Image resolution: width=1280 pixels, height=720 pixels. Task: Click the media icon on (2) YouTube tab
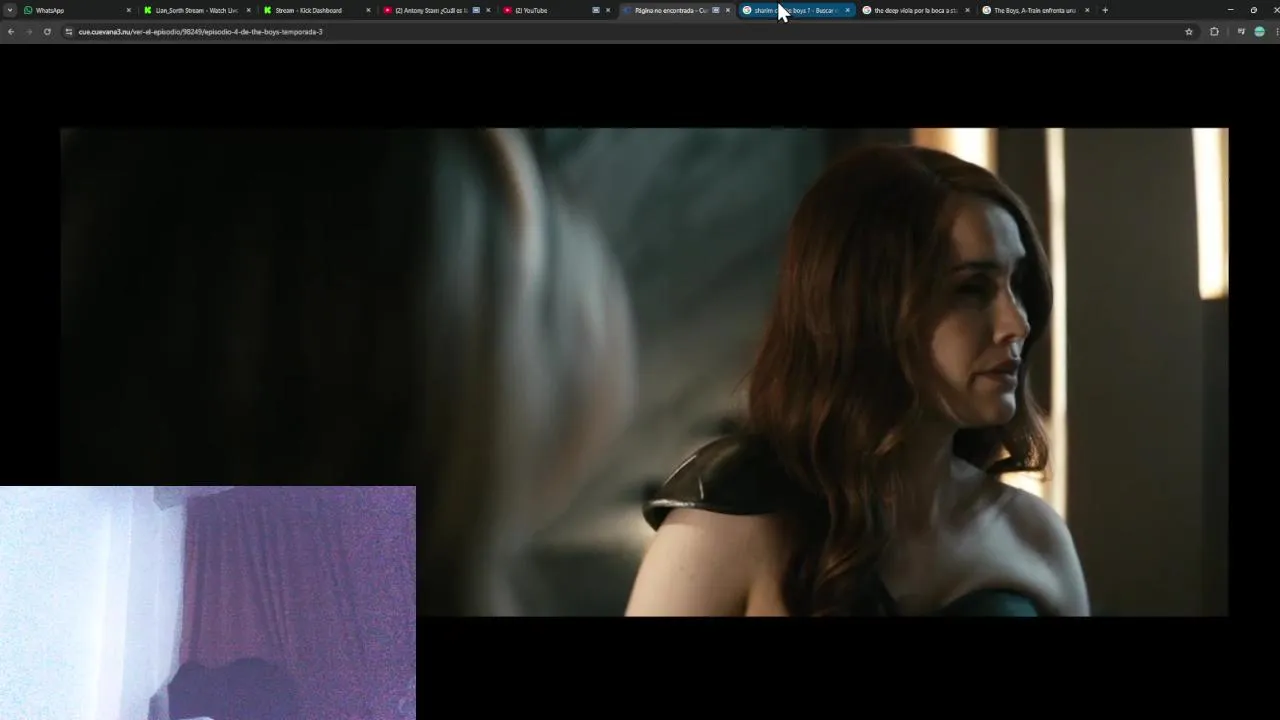(596, 10)
